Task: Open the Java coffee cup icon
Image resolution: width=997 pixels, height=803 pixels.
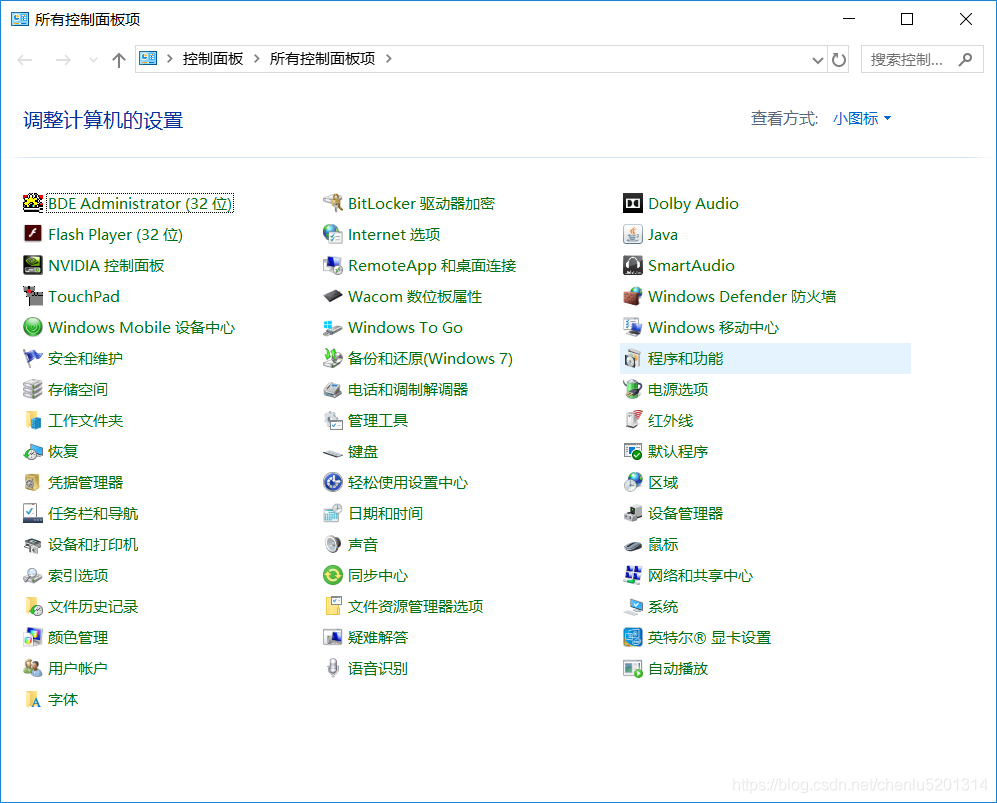Action: 633,234
